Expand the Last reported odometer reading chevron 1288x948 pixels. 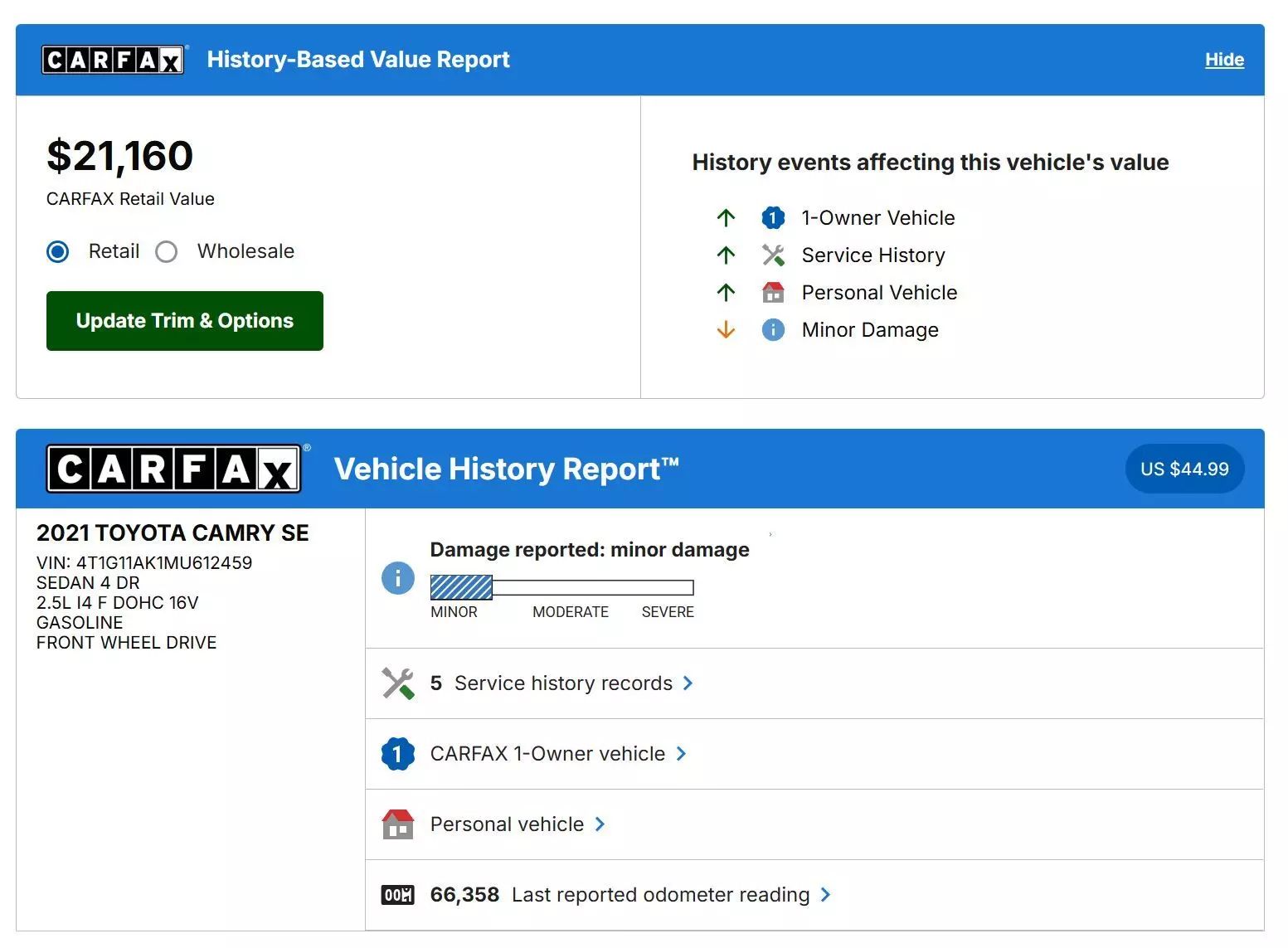click(x=825, y=895)
